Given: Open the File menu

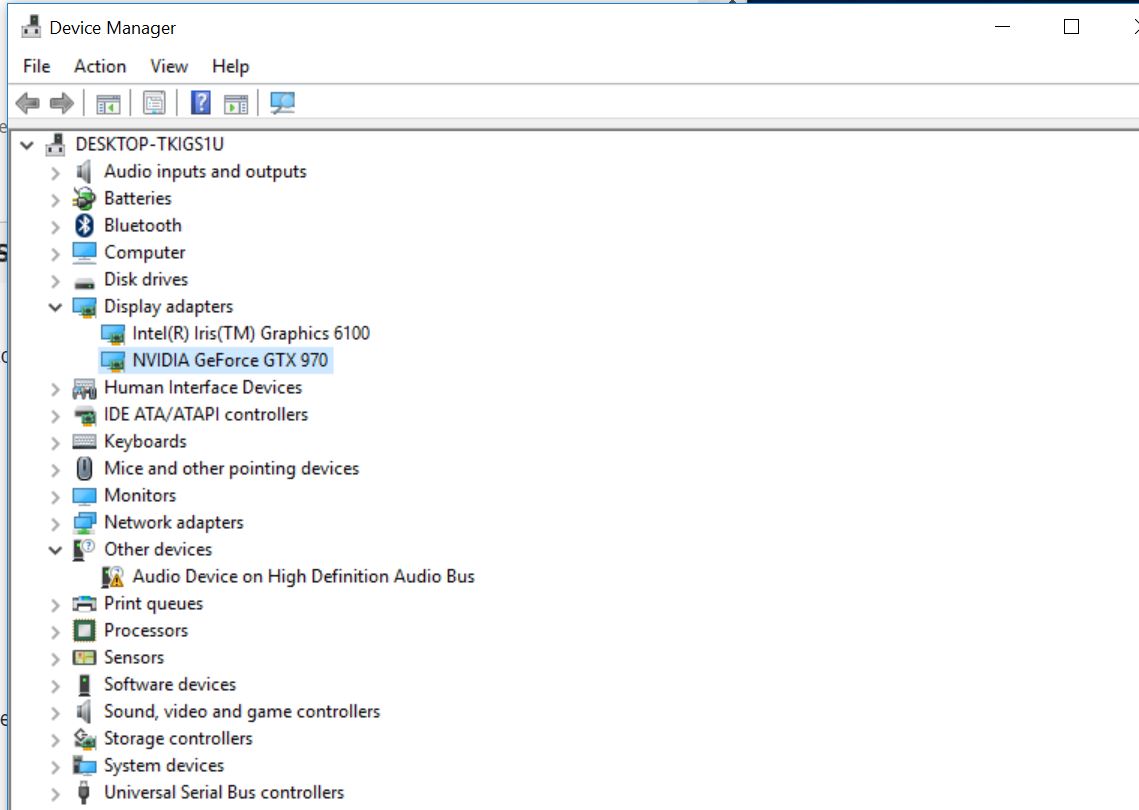Looking at the screenshot, I should 36,66.
